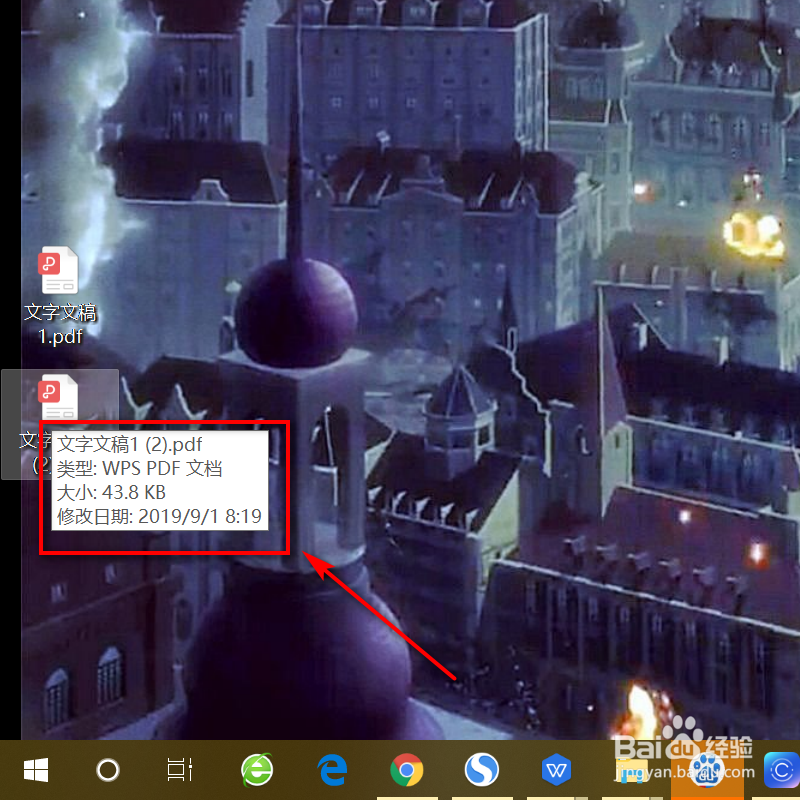Select the 文字文稿1 (2).pdf desktop icon

click(x=58, y=396)
